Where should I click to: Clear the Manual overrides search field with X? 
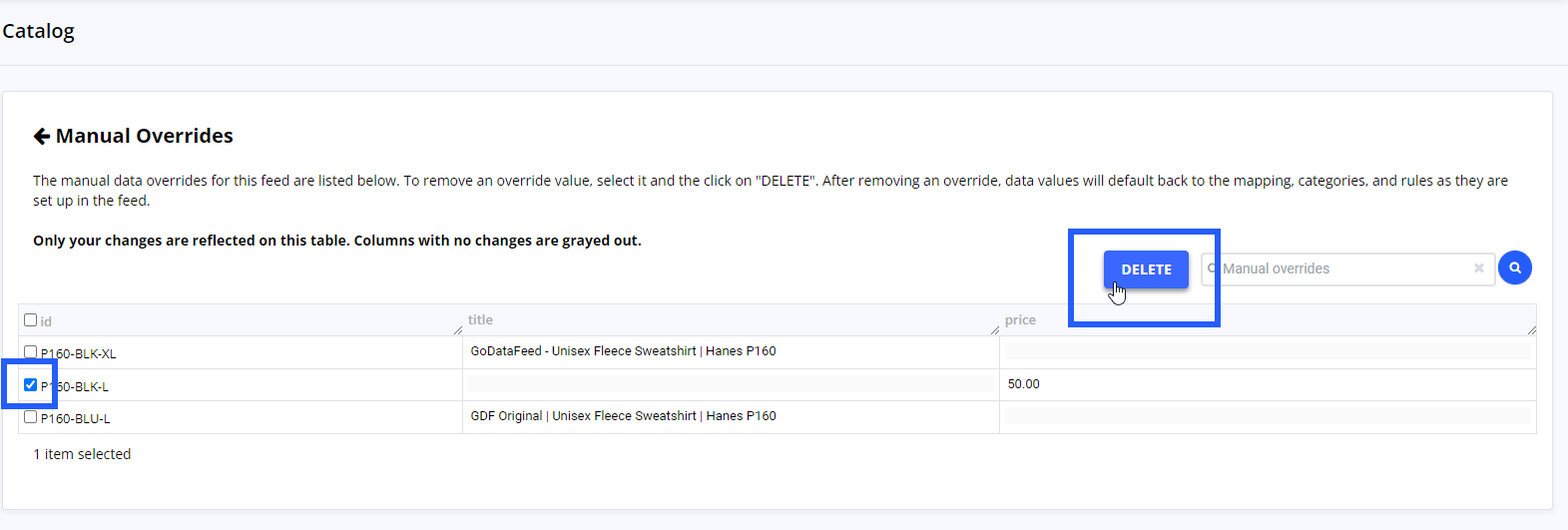(x=1479, y=268)
